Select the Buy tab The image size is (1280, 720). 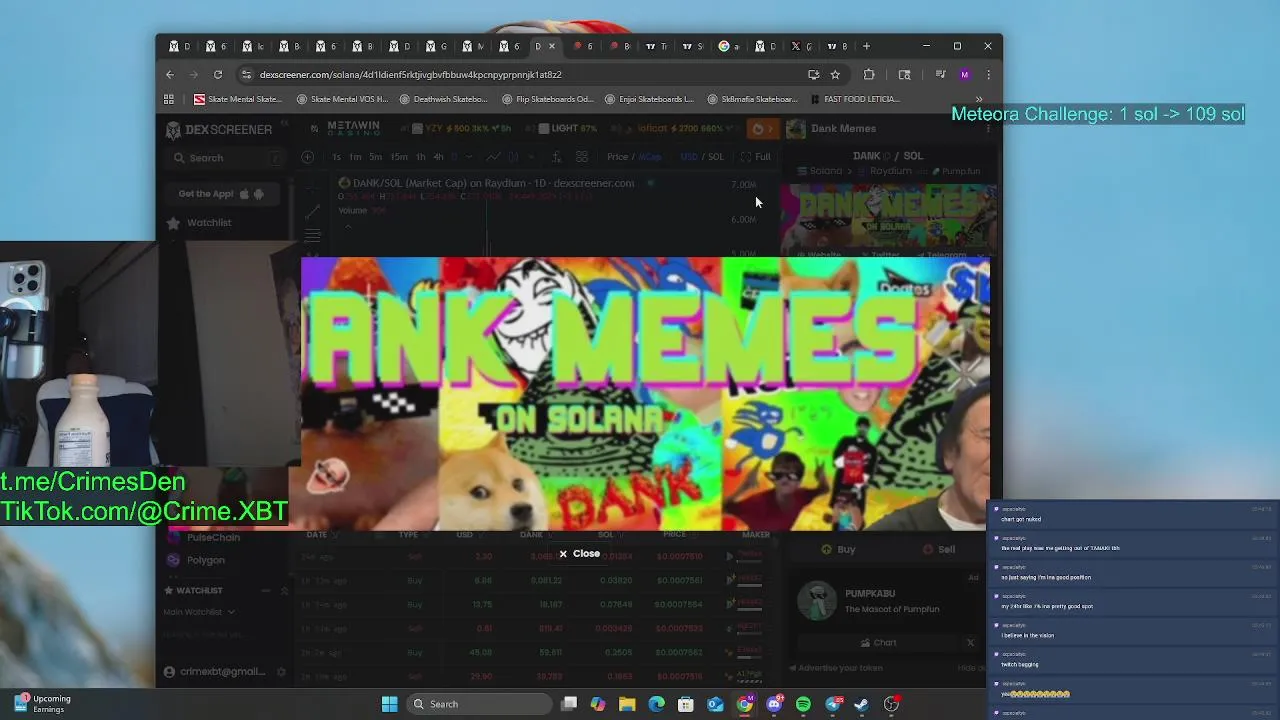tap(838, 549)
